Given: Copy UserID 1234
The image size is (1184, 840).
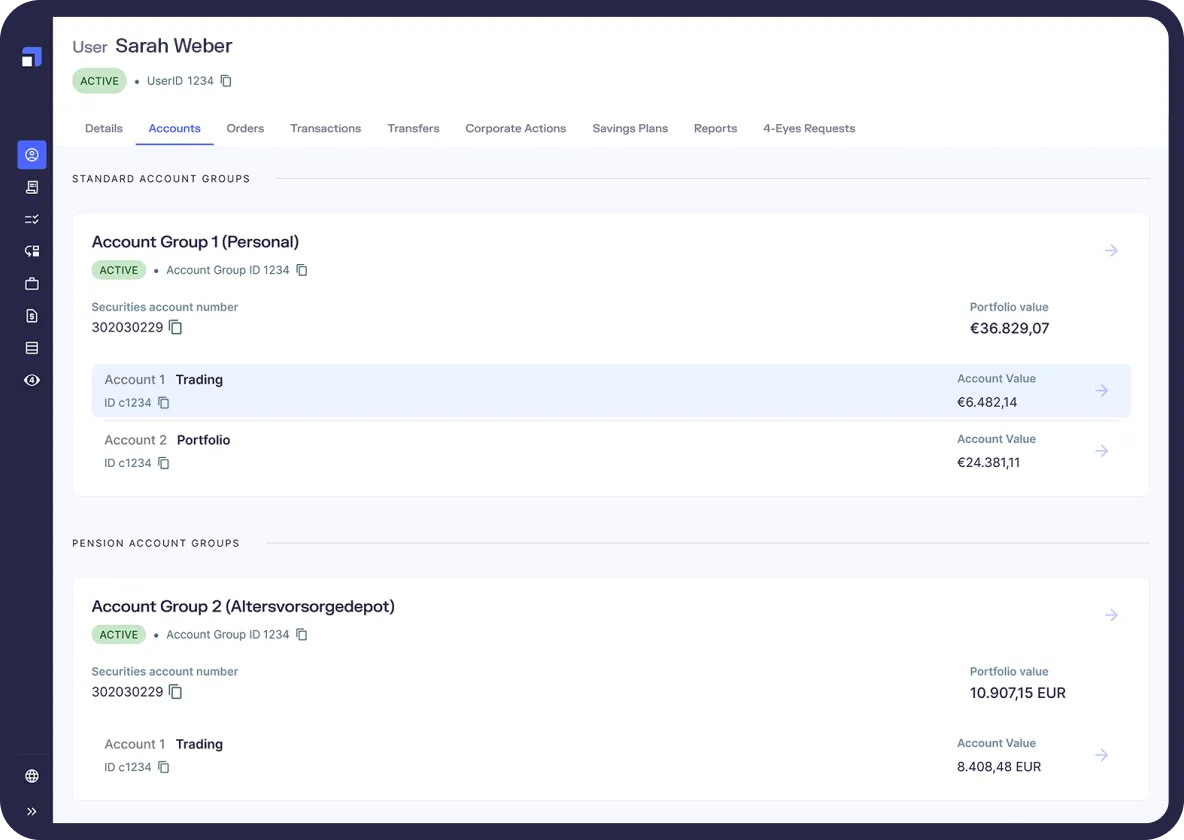Looking at the screenshot, I should click(x=226, y=81).
